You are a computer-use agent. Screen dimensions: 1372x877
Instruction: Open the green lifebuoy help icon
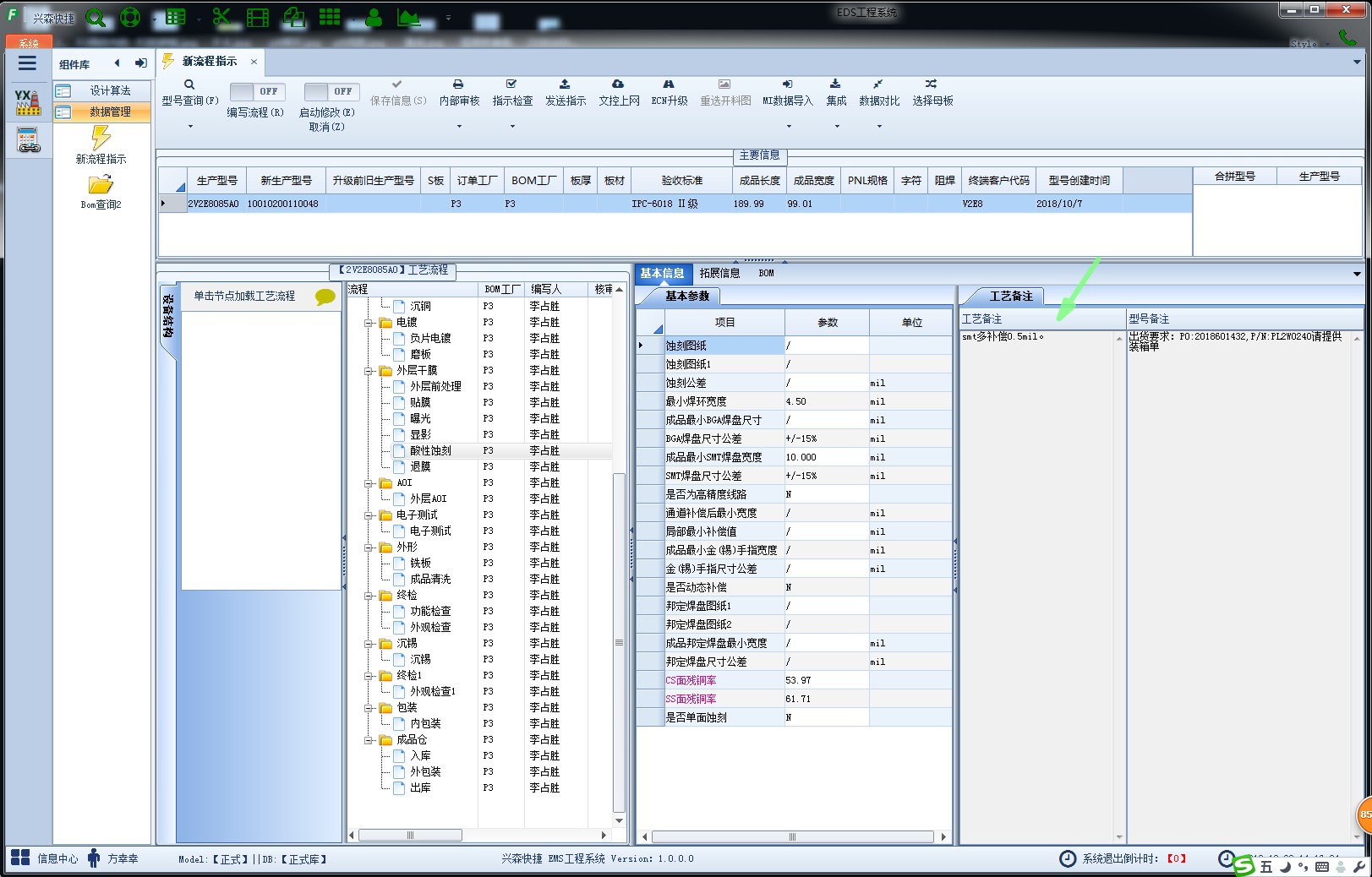(x=130, y=17)
